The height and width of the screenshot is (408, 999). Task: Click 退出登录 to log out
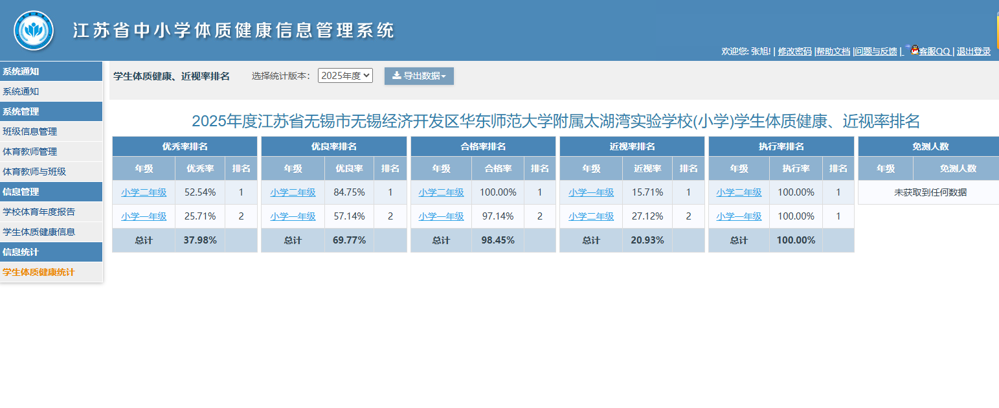[x=974, y=52]
